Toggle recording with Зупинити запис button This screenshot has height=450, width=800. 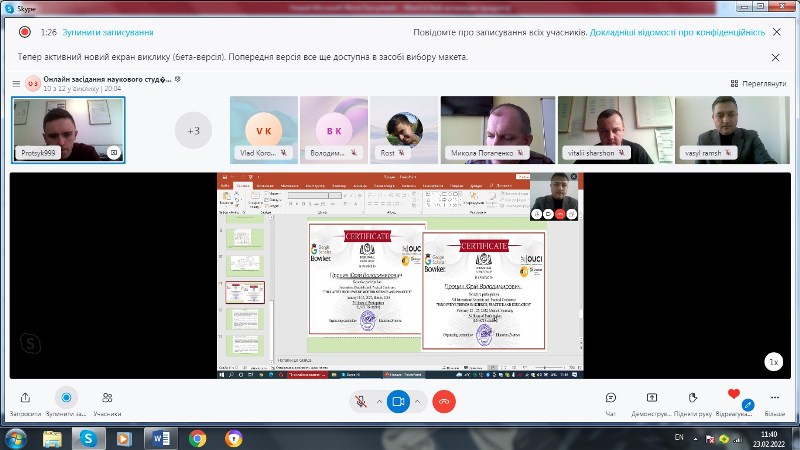coord(66,398)
